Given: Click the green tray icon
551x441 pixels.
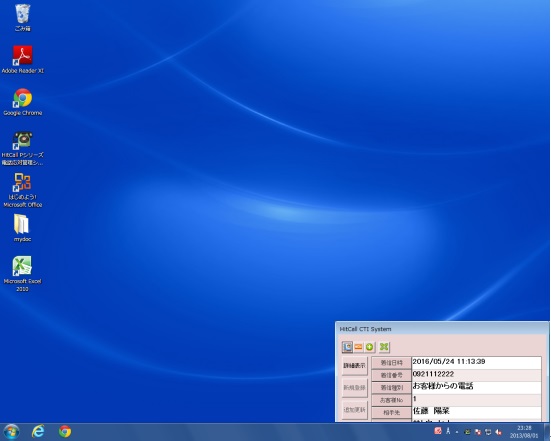Looking at the screenshot, I should click(467, 432).
